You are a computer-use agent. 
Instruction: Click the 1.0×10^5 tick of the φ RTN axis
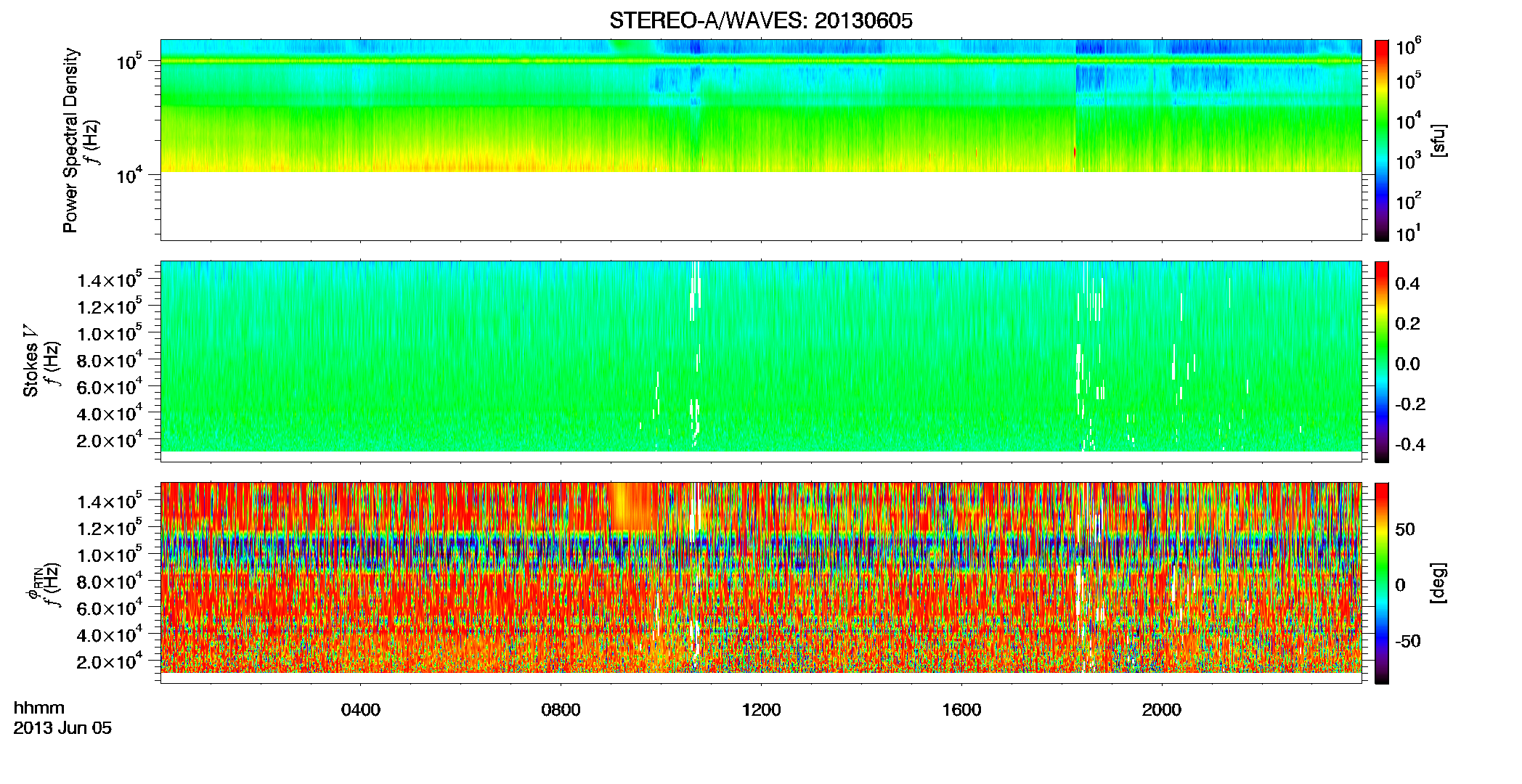point(110,555)
